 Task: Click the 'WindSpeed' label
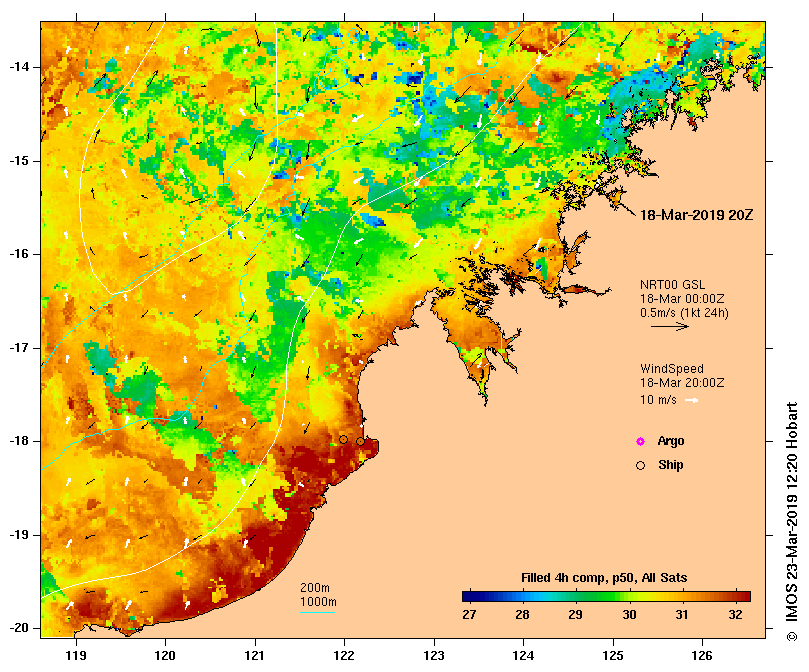[x=672, y=369]
